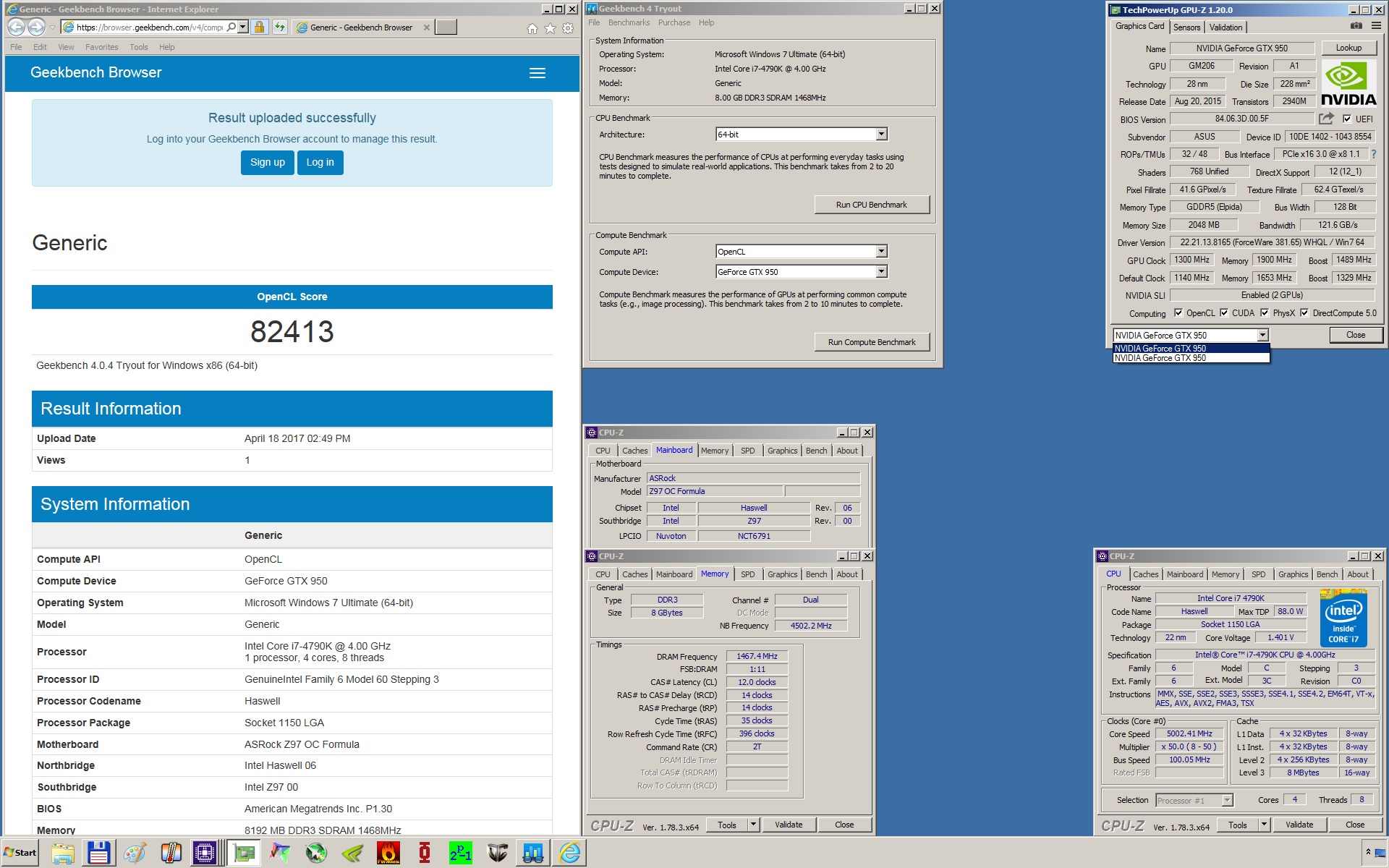Toggle the UEFI checkbox in GPU-Z

[1347, 119]
